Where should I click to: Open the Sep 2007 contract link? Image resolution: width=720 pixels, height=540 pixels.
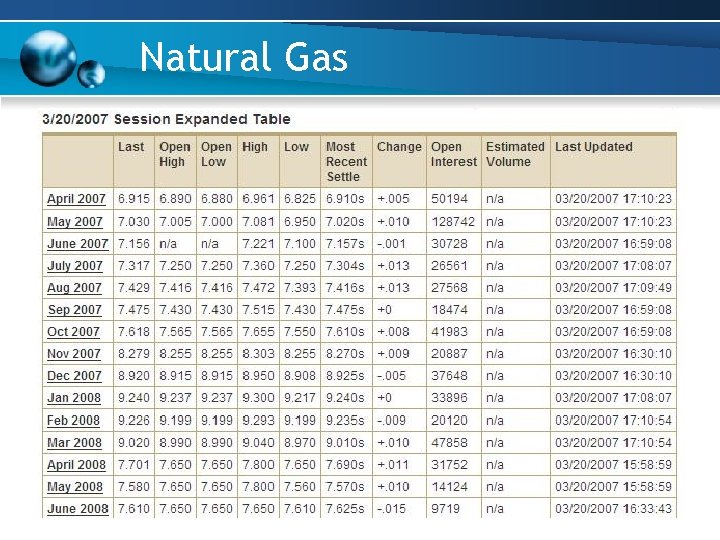click(x=74, y=309)
